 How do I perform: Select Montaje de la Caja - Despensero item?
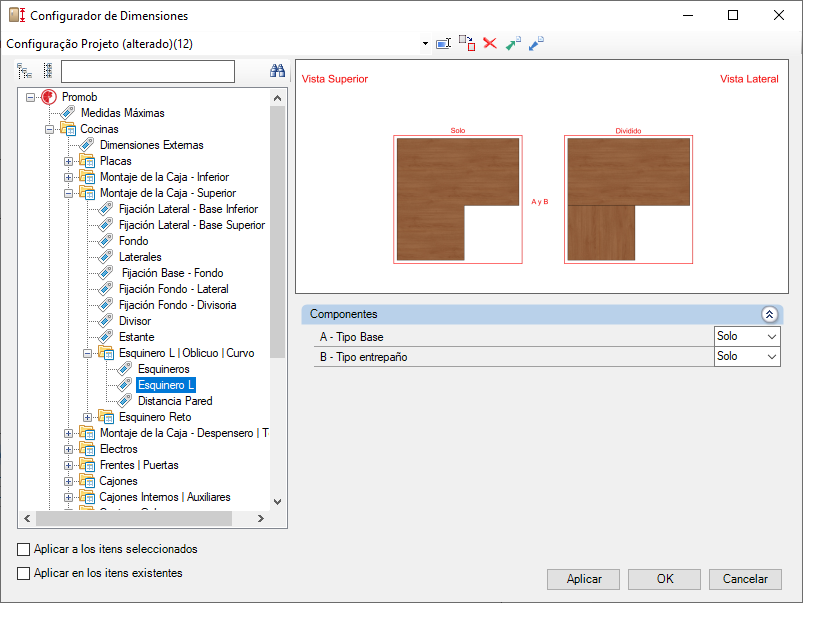[x=184, y=433]
